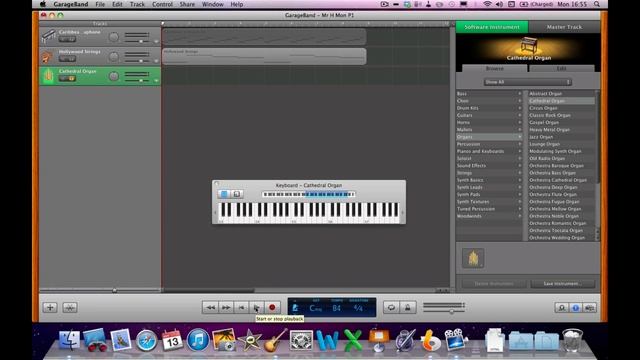Change the tempo value 84
Screen dimensions: 640x360
[x=336, y=308]
